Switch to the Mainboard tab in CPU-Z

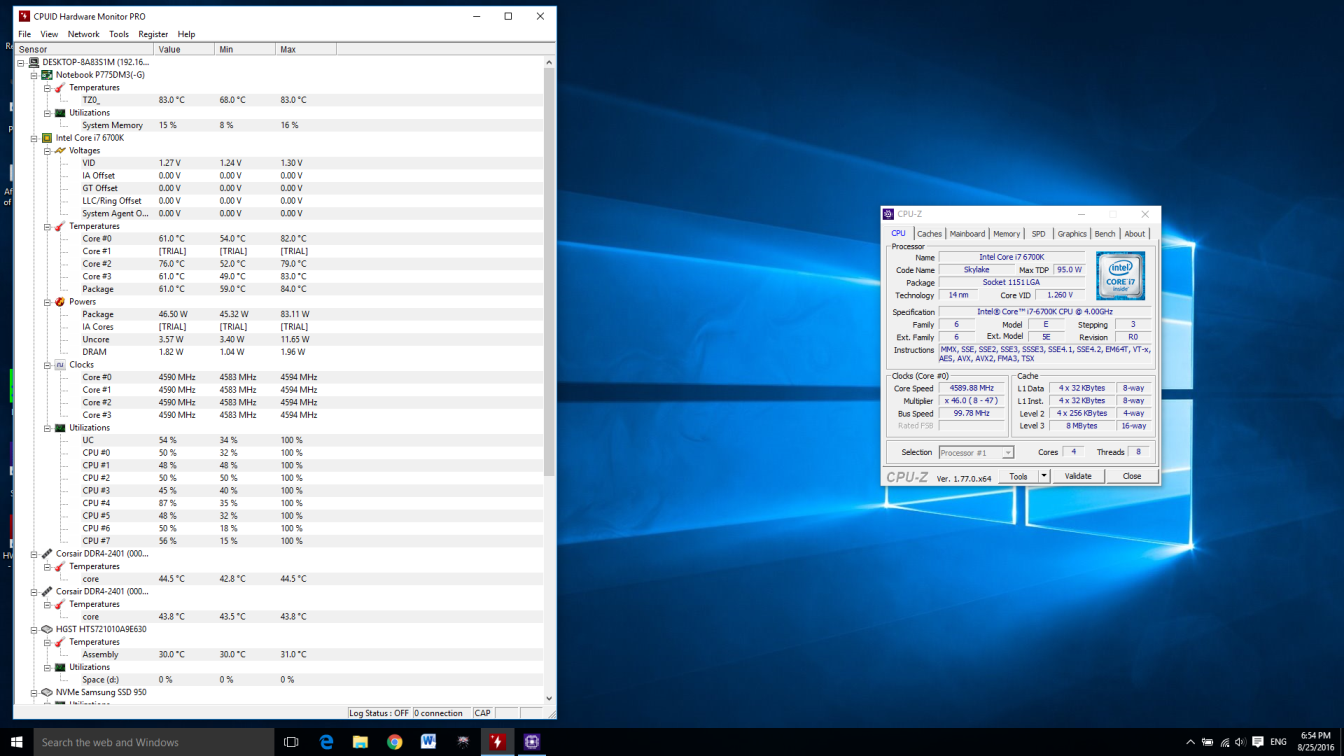pyautogui.click(x=967, y=234)
